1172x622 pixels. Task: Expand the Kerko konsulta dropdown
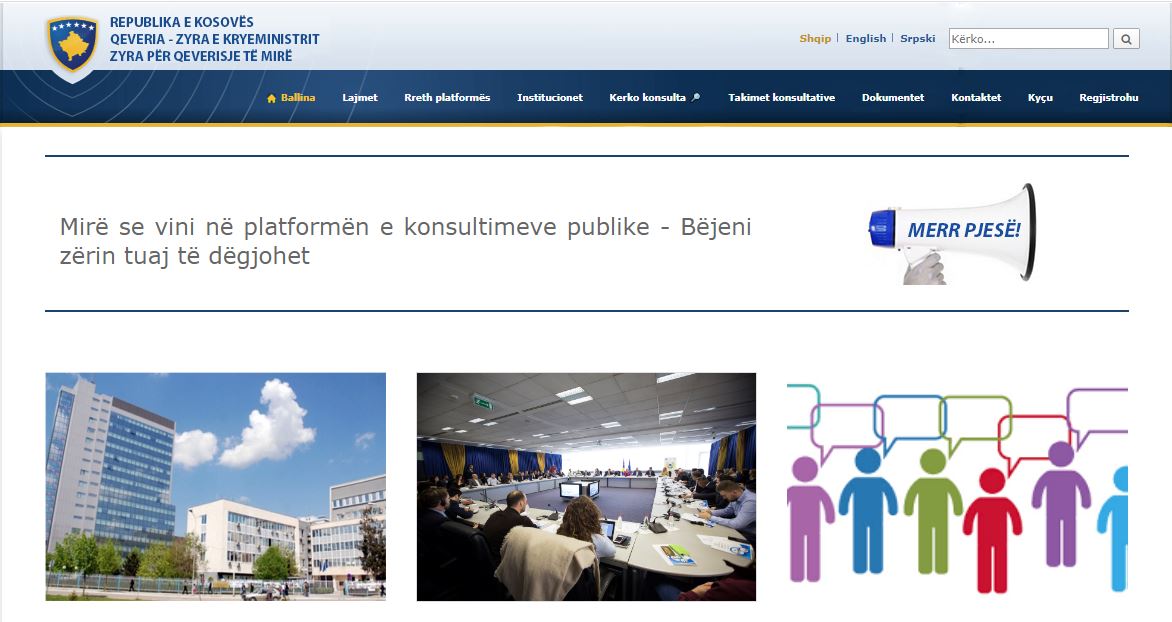[x=650, y=97]
